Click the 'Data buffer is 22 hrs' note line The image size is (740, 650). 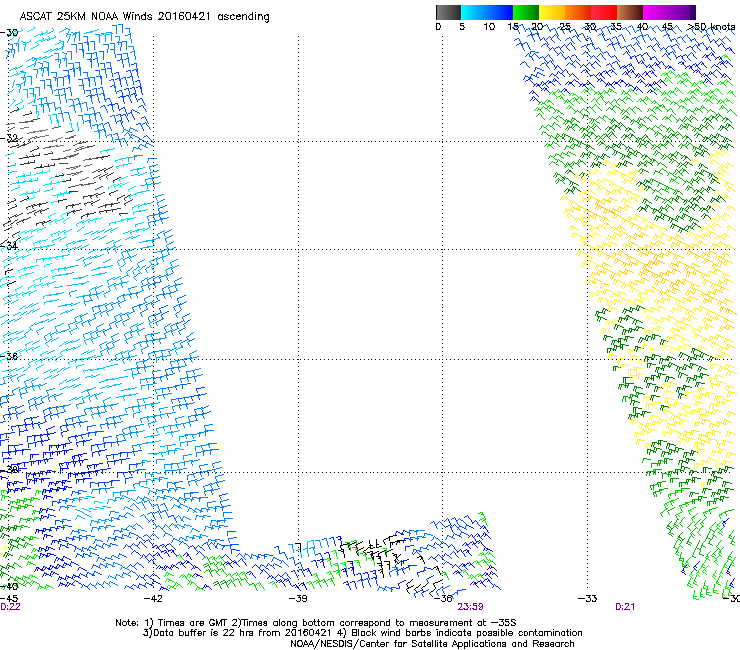[362, 633]
